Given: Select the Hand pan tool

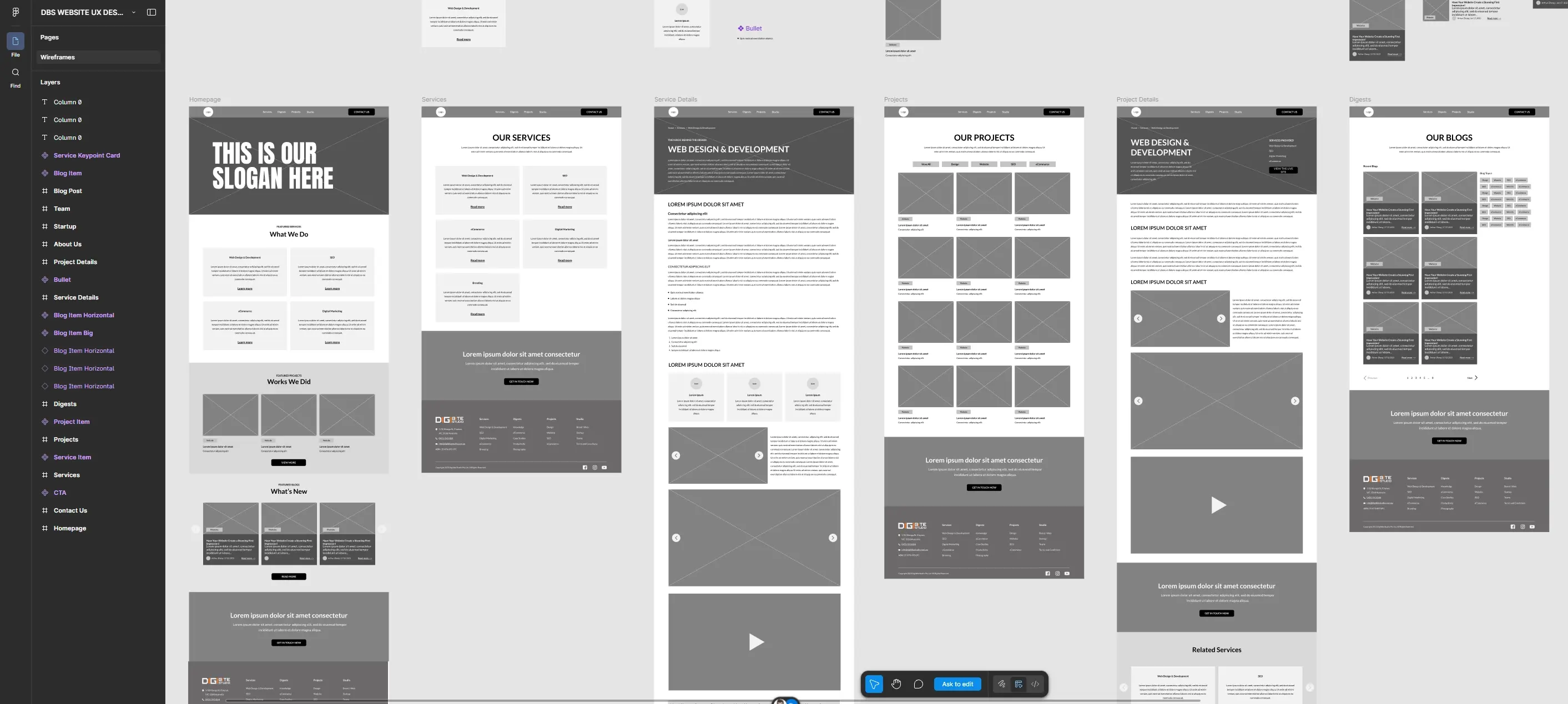Looking at the screenshot, I should 896,684.
